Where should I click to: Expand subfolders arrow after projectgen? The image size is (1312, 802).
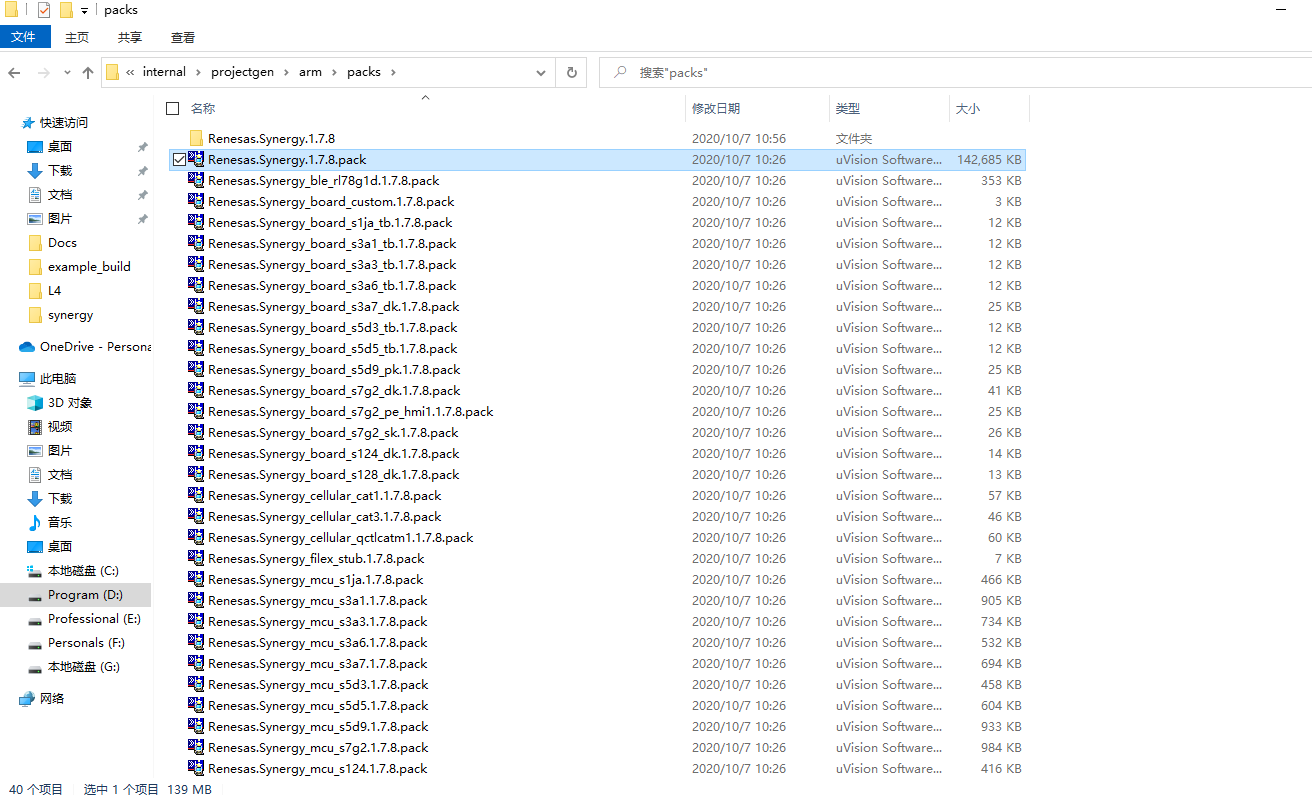(x=286, y=72)
